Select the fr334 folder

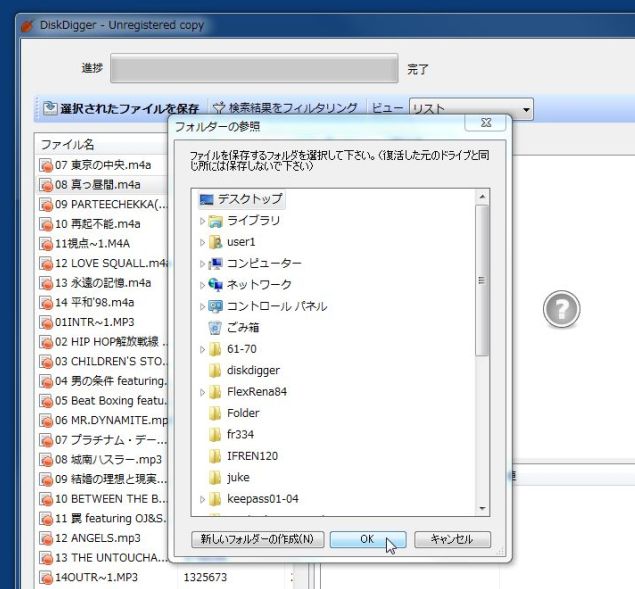[241, 435]
